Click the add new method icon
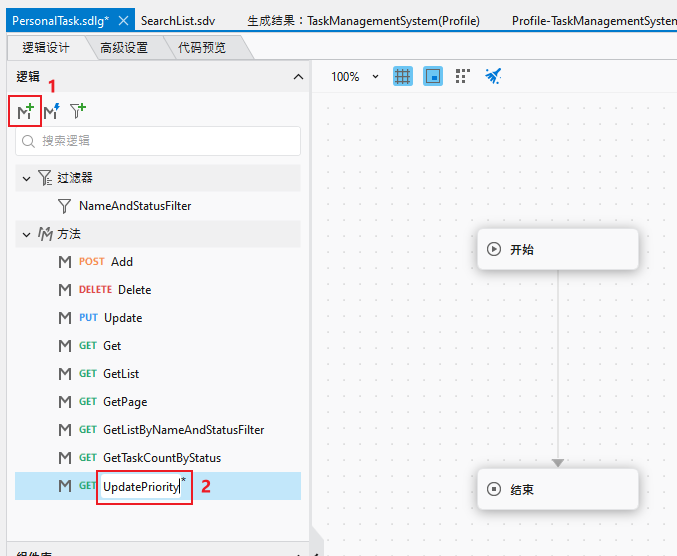This screenshot has height=556, width=677. click(x=24, y=111)
